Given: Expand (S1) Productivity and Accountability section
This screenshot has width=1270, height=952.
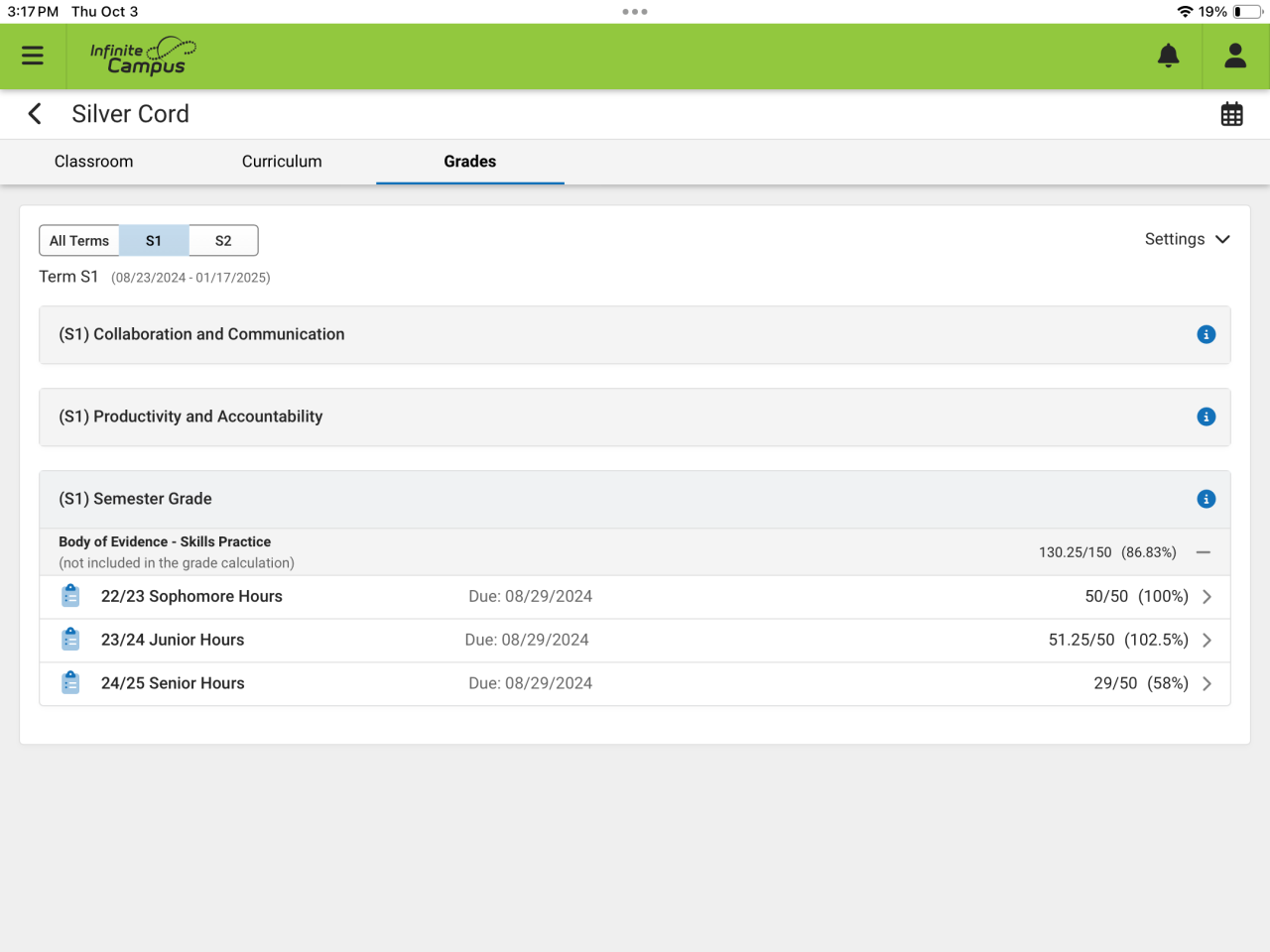Looking at the screenshot, I should tap(635, 417).
